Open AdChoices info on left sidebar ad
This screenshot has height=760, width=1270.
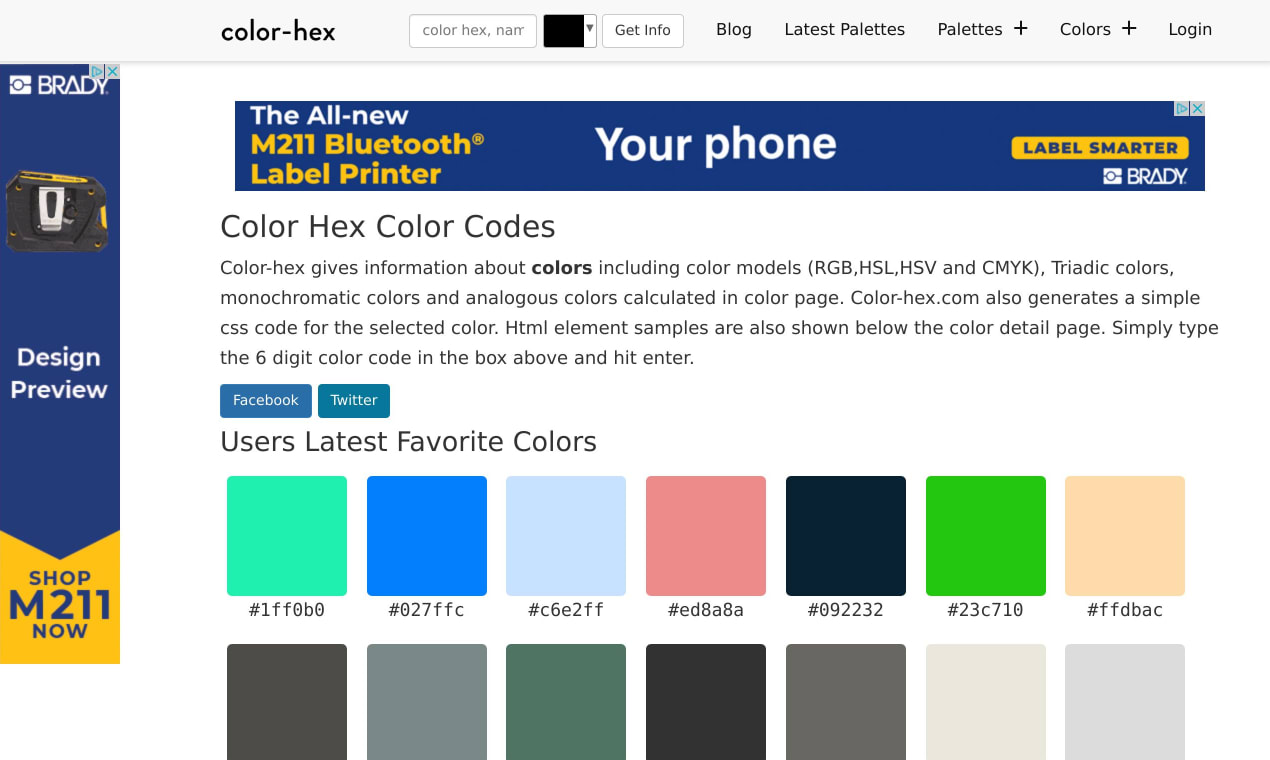coord(98,71)
